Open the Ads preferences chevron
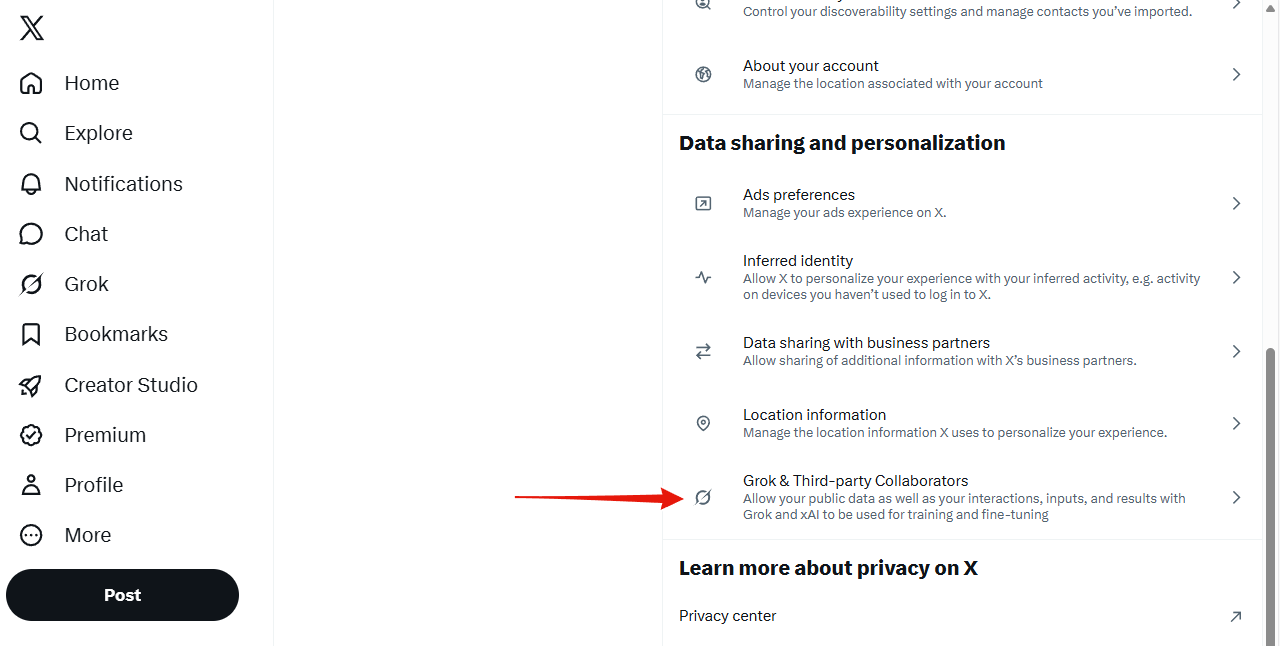1280x646 pixels. coord(1236,203)
